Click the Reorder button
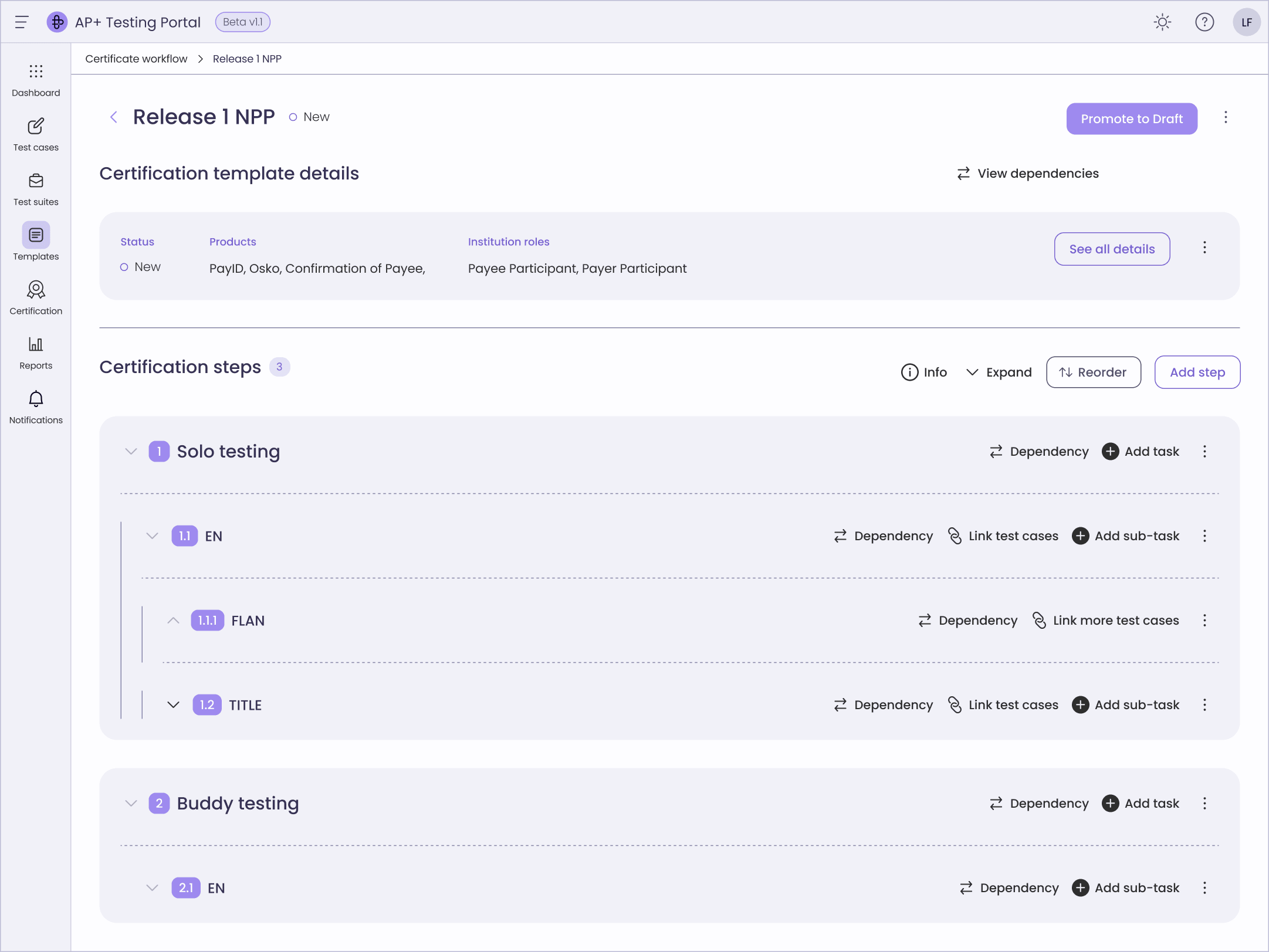 point(1094,372)
